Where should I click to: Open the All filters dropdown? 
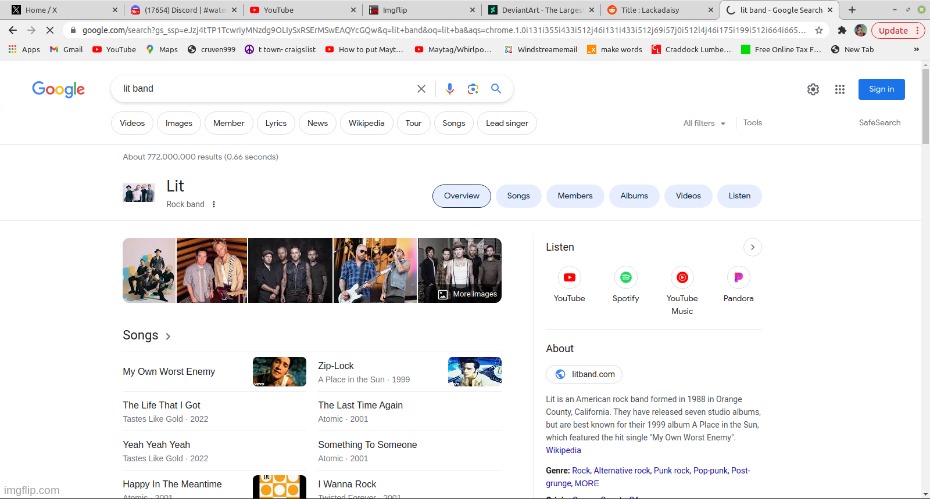[704, 123]
